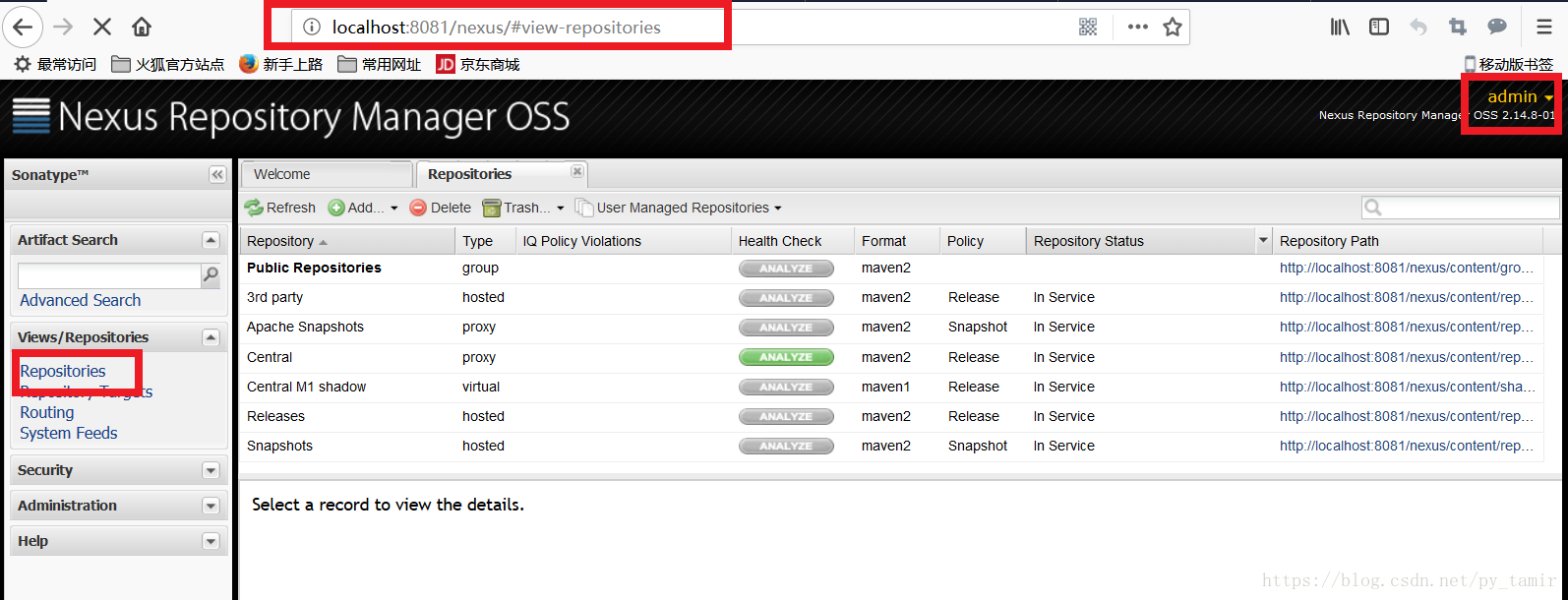The image size is (1568, 600).
Task: Open the Firefox hamburger menu
Action: (x=1543, y=28)
